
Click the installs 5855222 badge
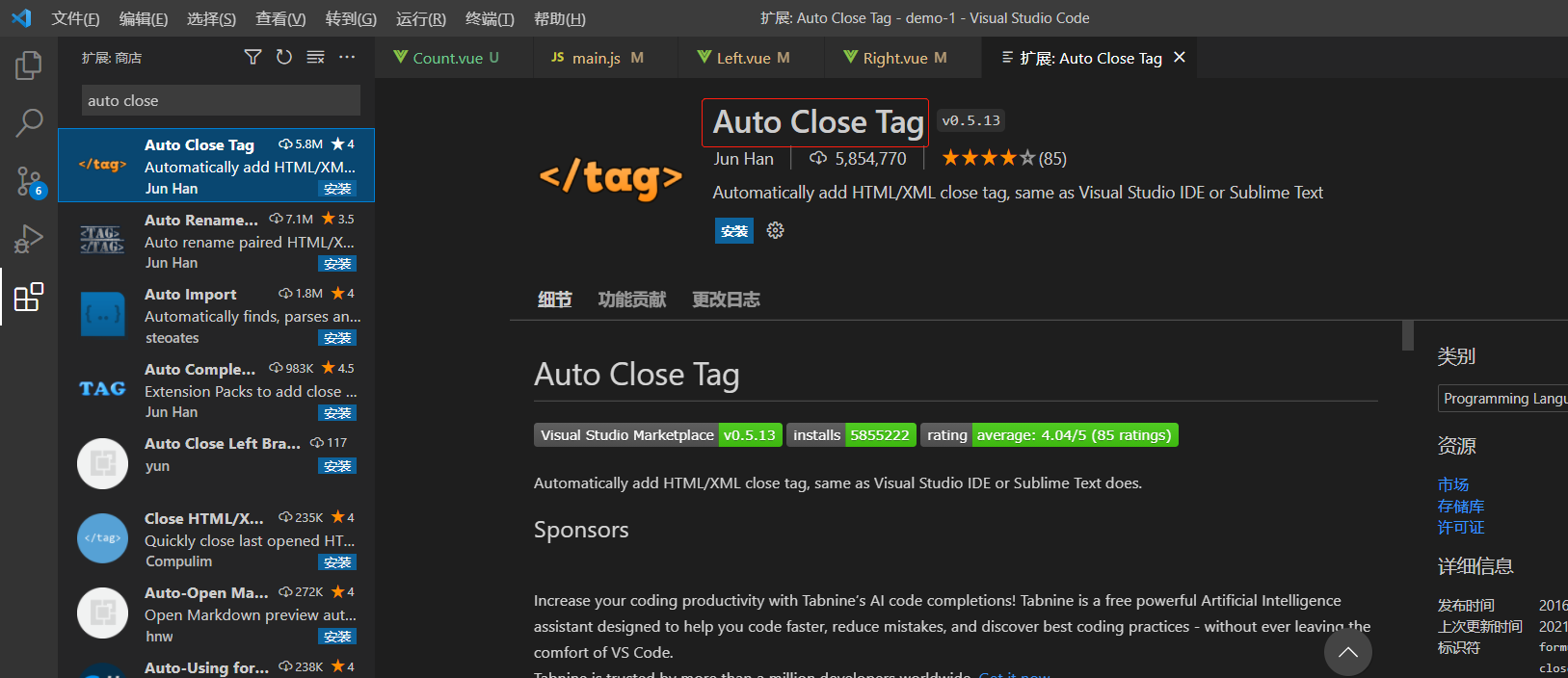(x=850, y=435)
